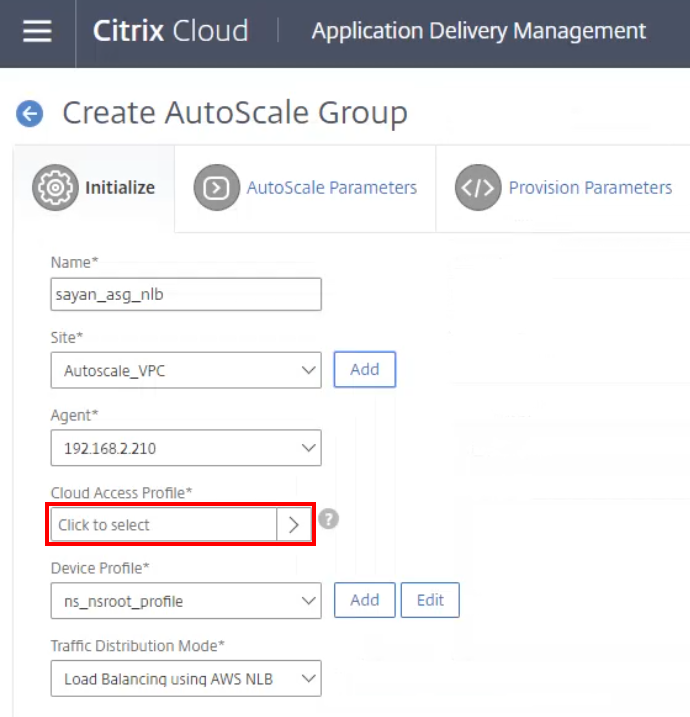Open the hamburger navigation menu
Viewport: 690px width, 717px height.
37,31
